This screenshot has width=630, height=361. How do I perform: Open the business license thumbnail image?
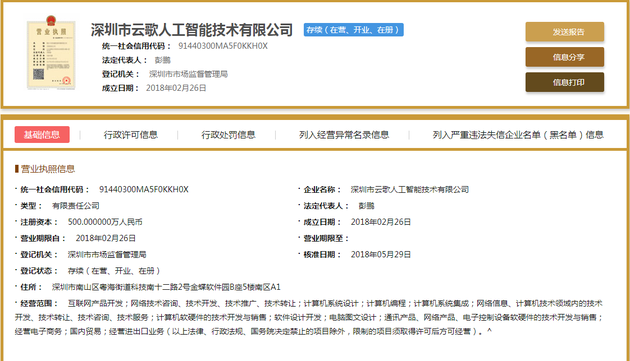(x=51, y=53)
